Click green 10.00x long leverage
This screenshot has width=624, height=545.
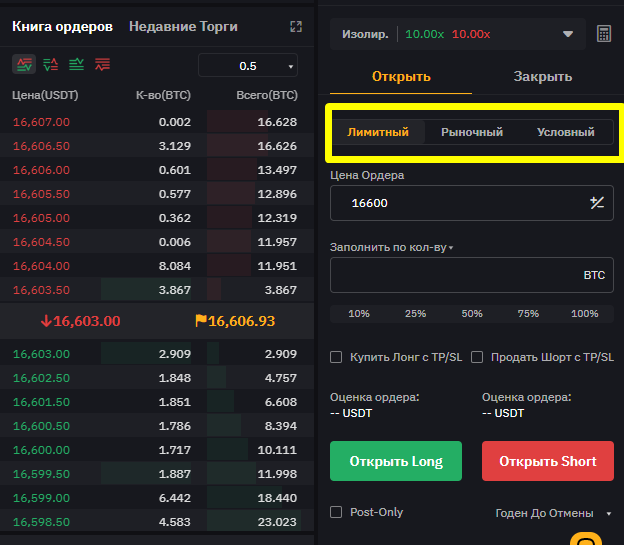coord(424,34)
